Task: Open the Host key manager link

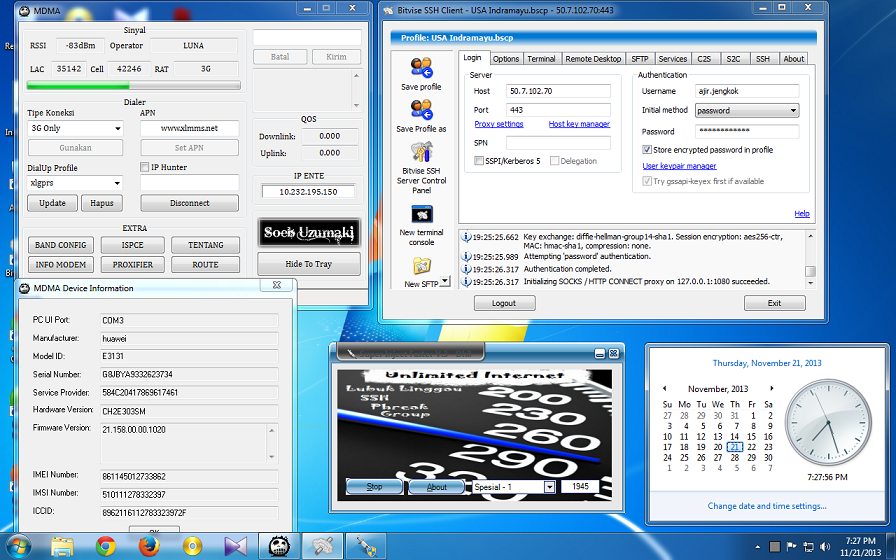Action: click(x=579, y=124)
